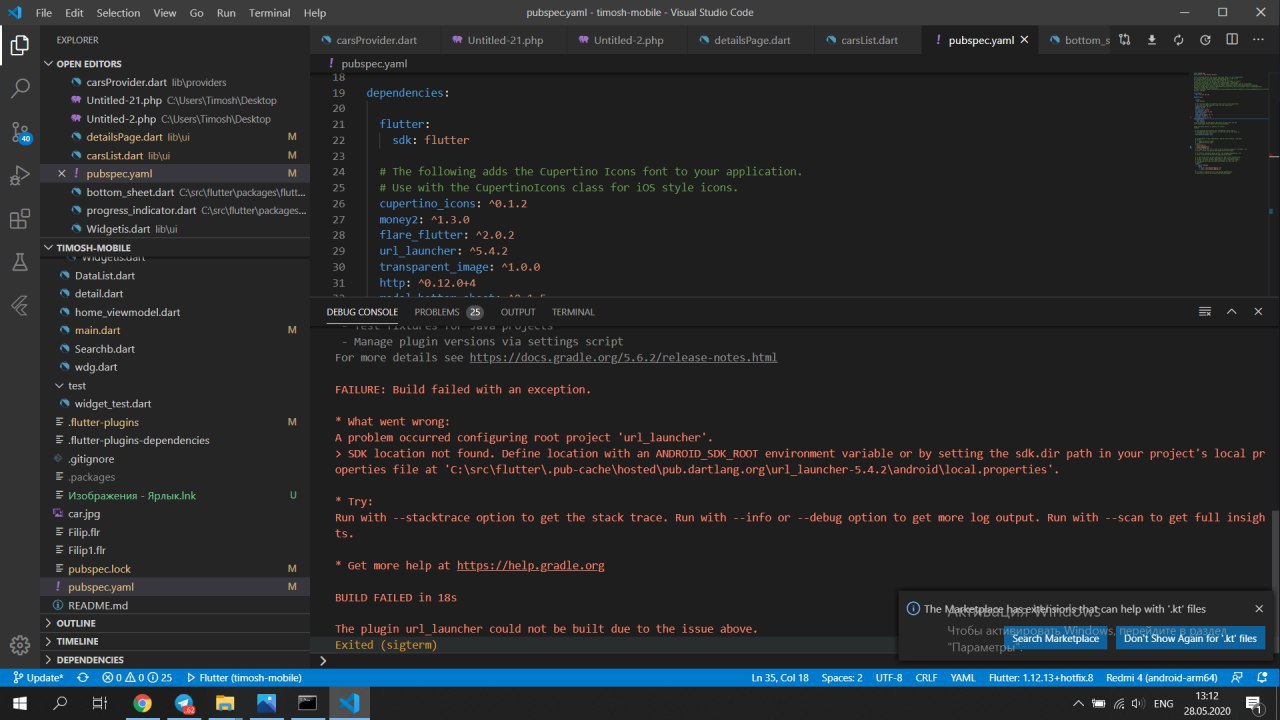Screen dimensions: 1280x720
Task: Click the errors and warnings counter in status bar
Action: pos(137,677)
